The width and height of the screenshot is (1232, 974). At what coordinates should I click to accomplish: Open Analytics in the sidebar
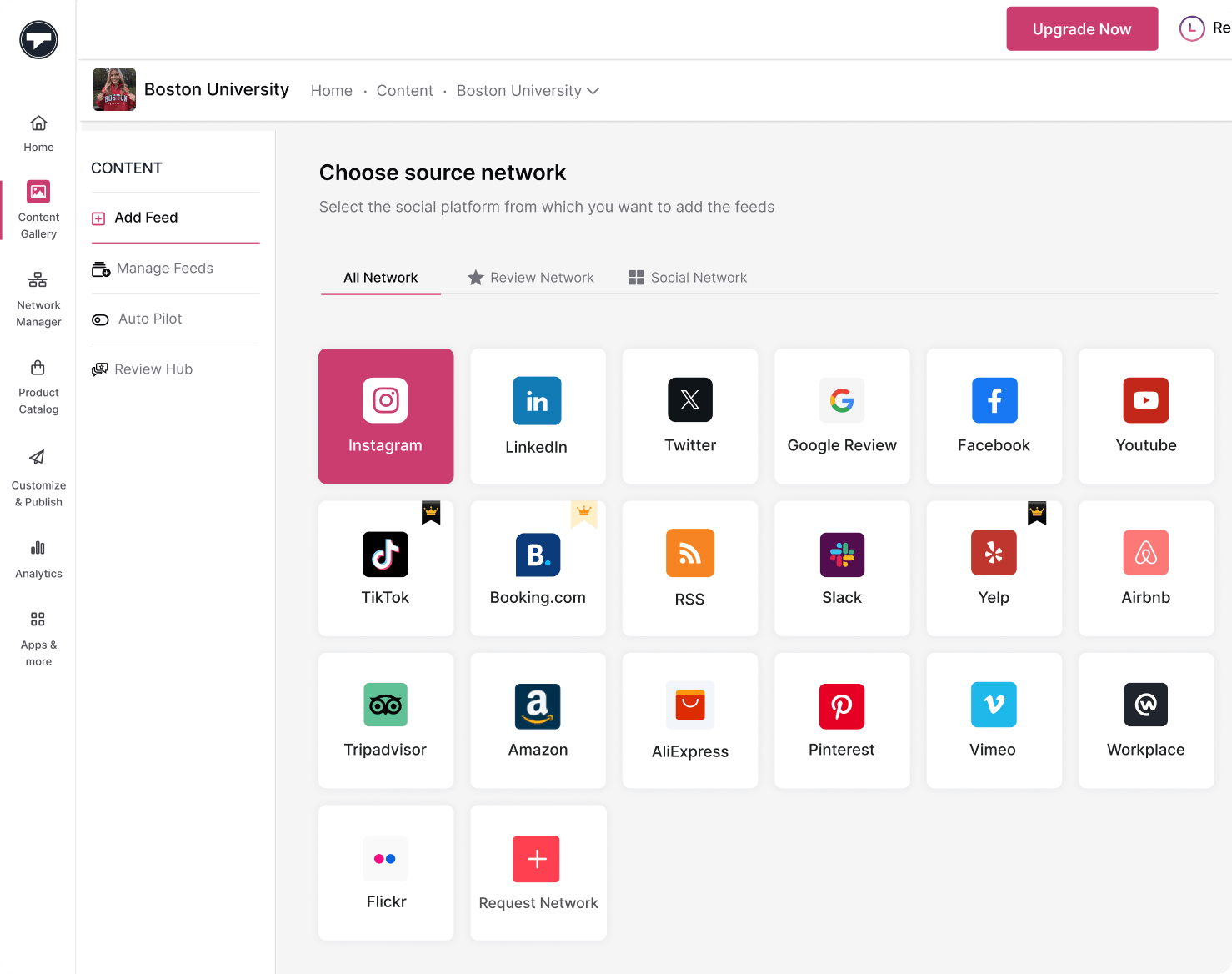(38, 560)
